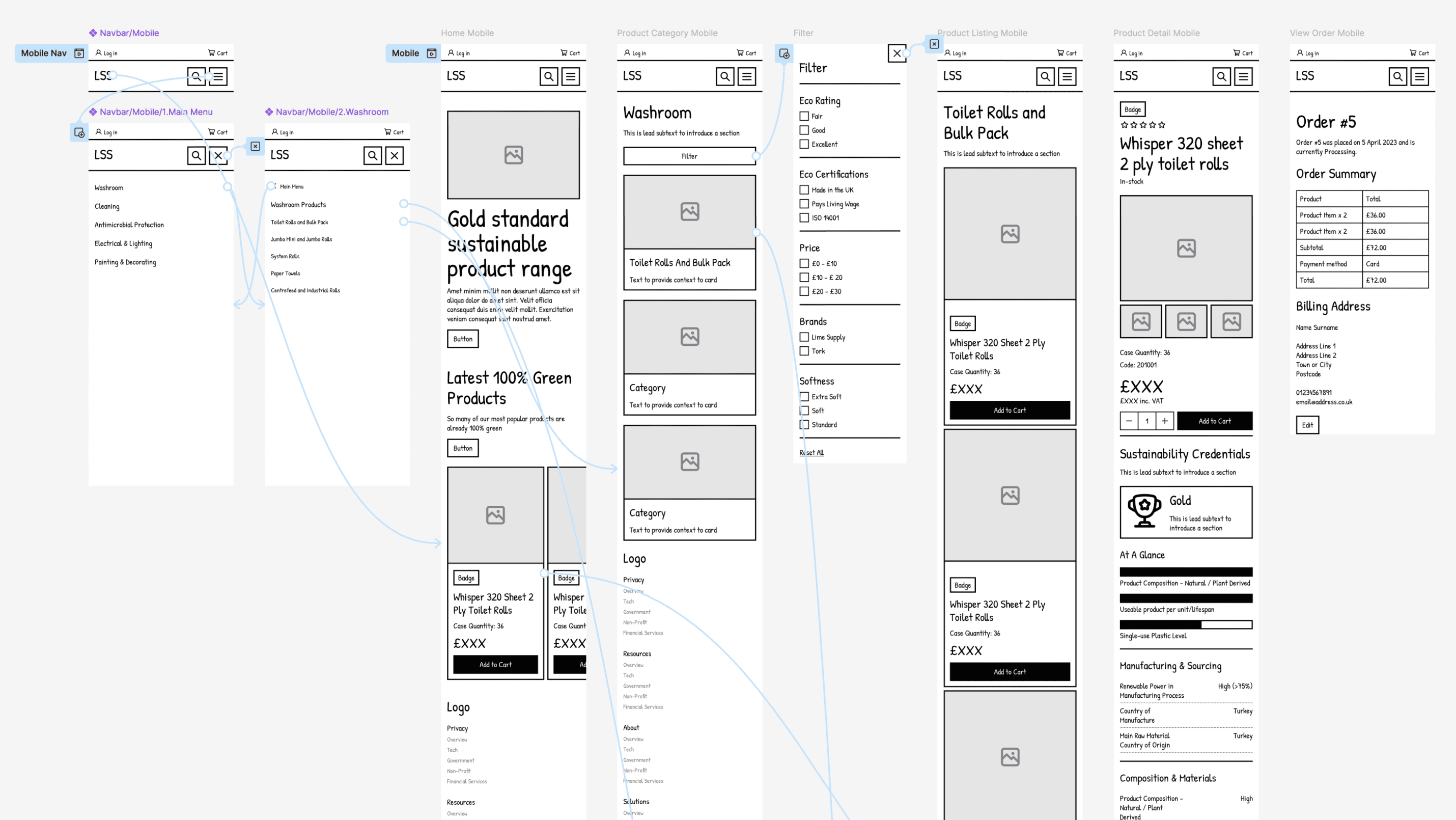Viewport: 1456px width, 820px height.
Task: Tick the Lime Supply brand checkbox
Action: tap(804, 337)
